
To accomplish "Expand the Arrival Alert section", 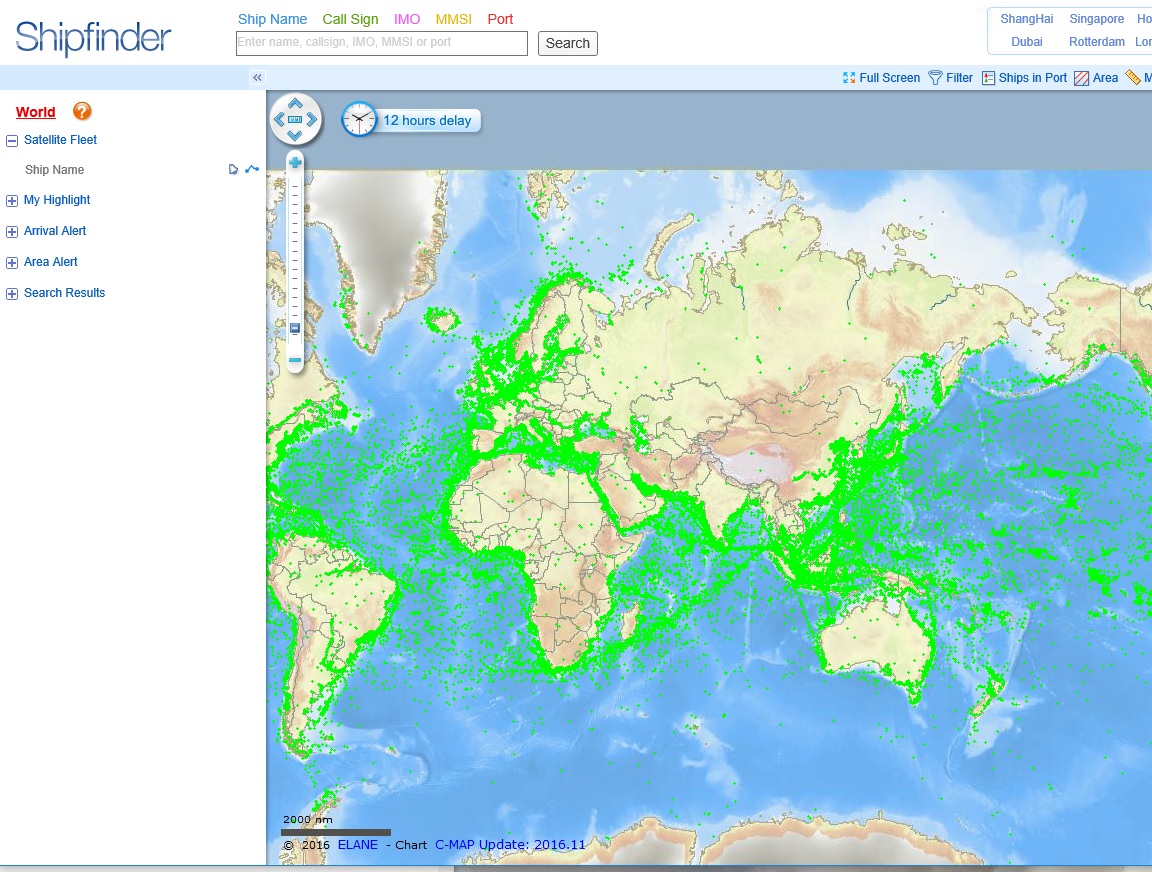I will click(x=12, y=232).
